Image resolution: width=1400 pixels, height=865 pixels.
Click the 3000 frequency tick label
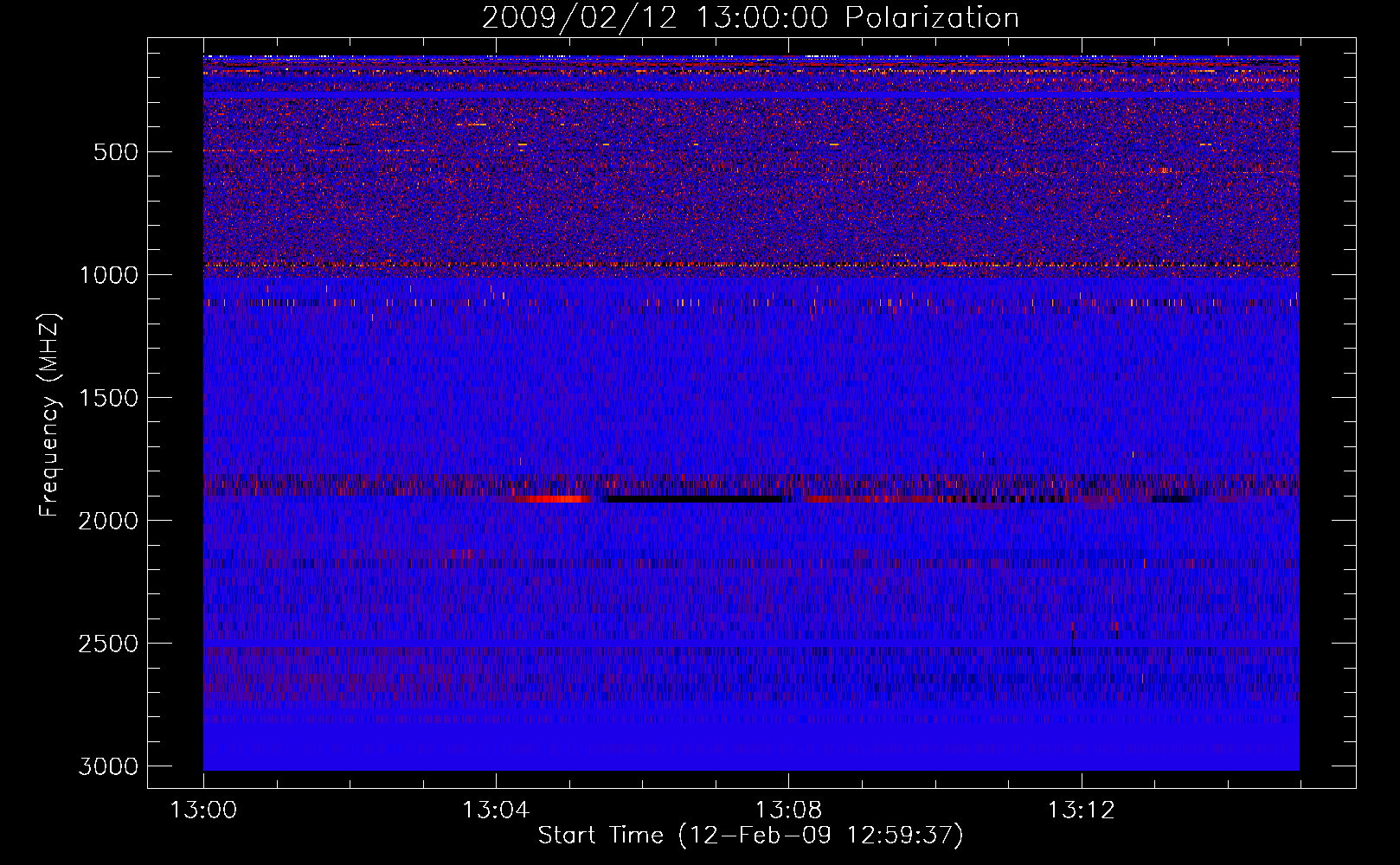pos(108,766)
